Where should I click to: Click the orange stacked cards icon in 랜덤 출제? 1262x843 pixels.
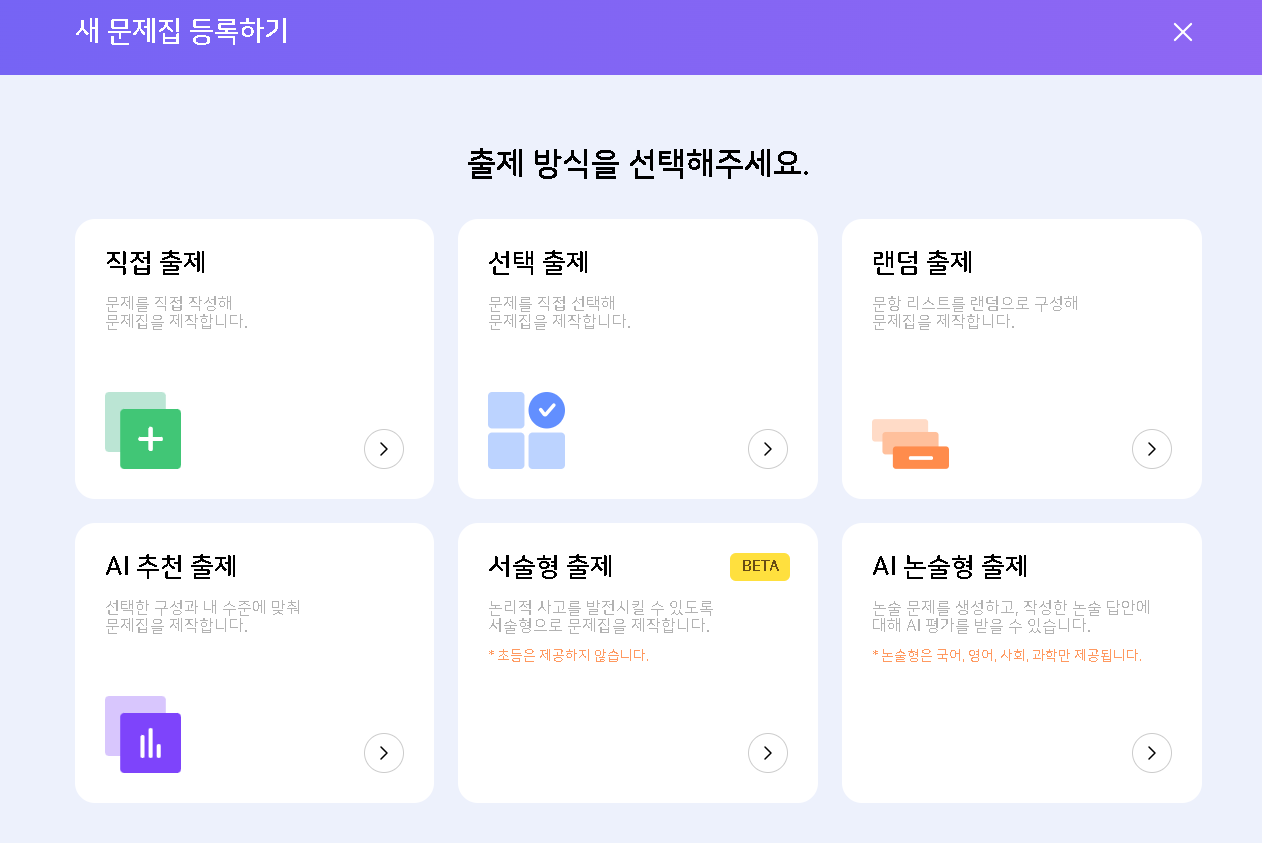[x=910, y=444]
